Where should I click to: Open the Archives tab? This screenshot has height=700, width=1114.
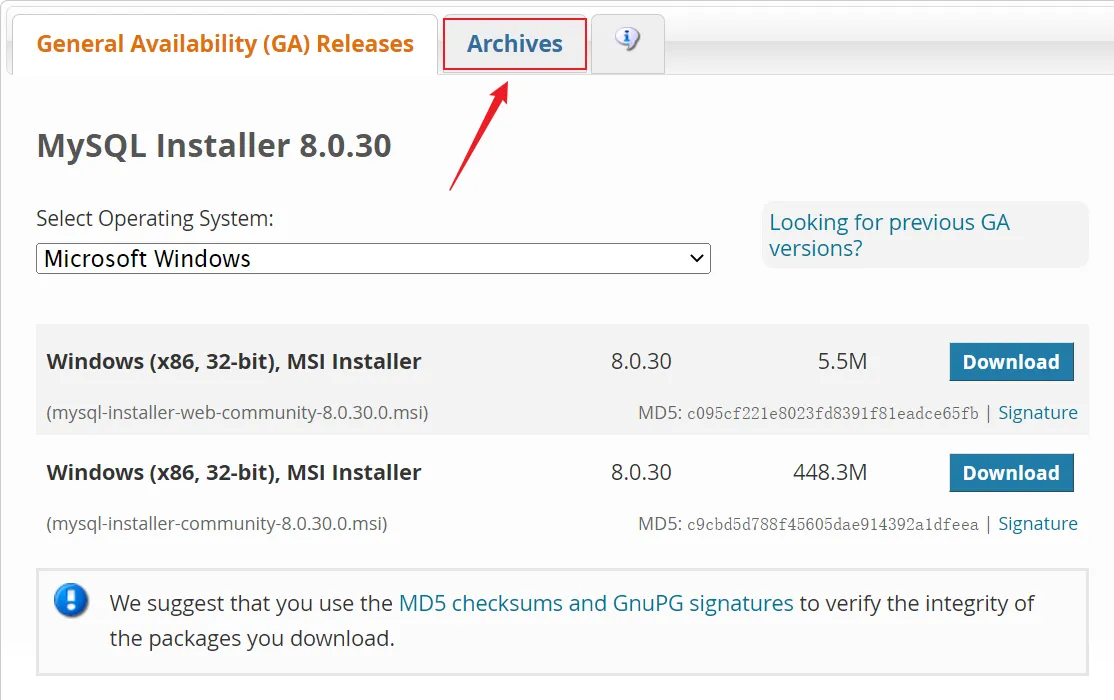pos(514,43)
